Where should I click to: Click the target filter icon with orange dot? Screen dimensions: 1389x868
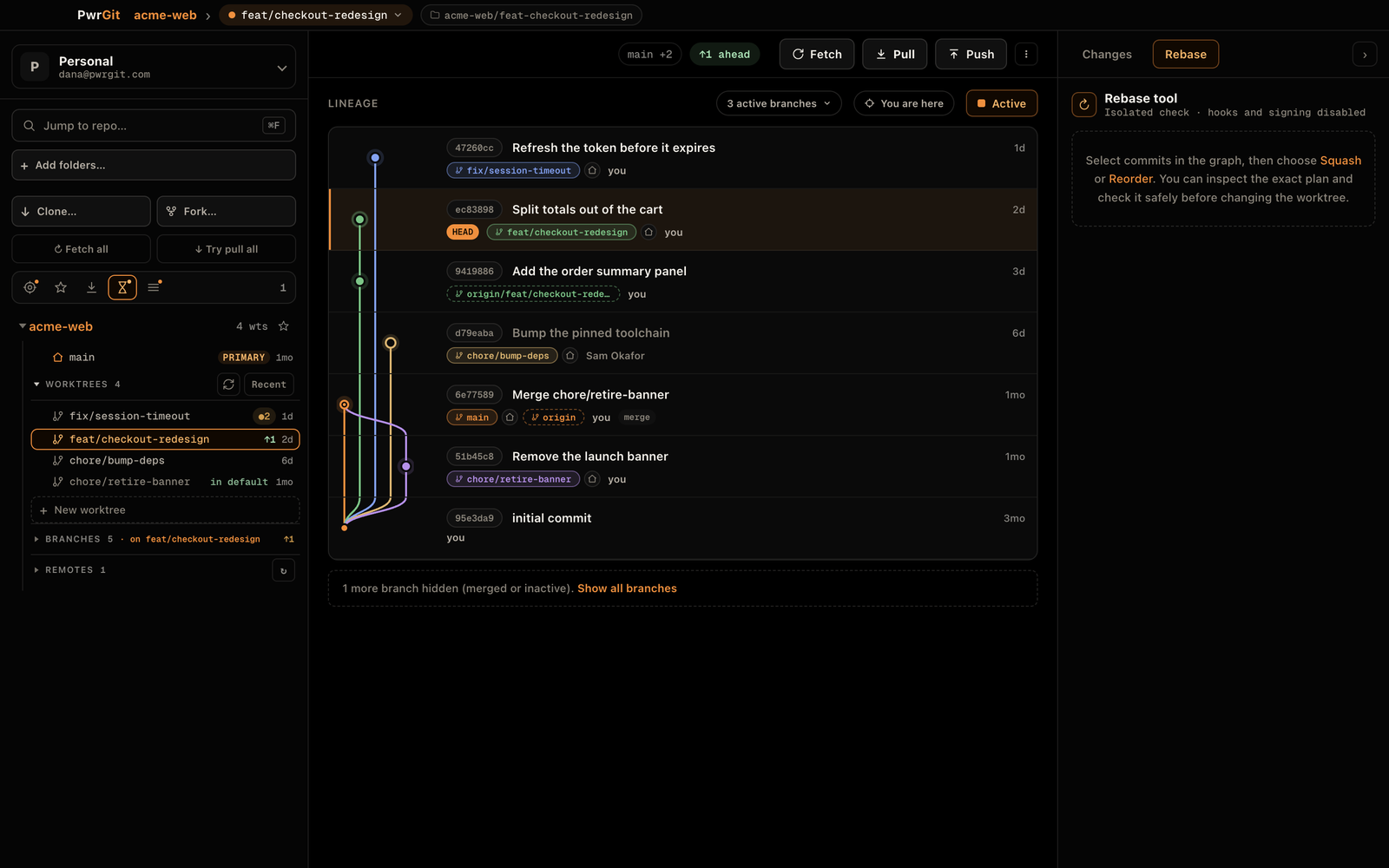pos(30,287)
